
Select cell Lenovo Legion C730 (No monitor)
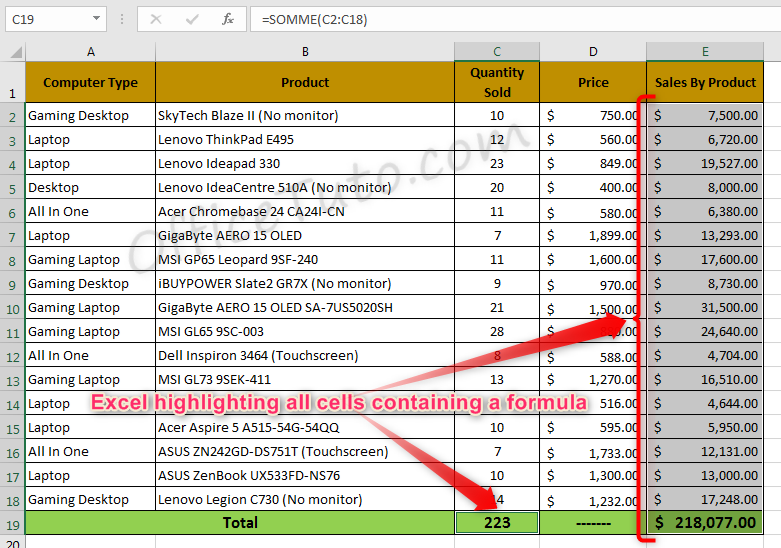coord(305,499)
